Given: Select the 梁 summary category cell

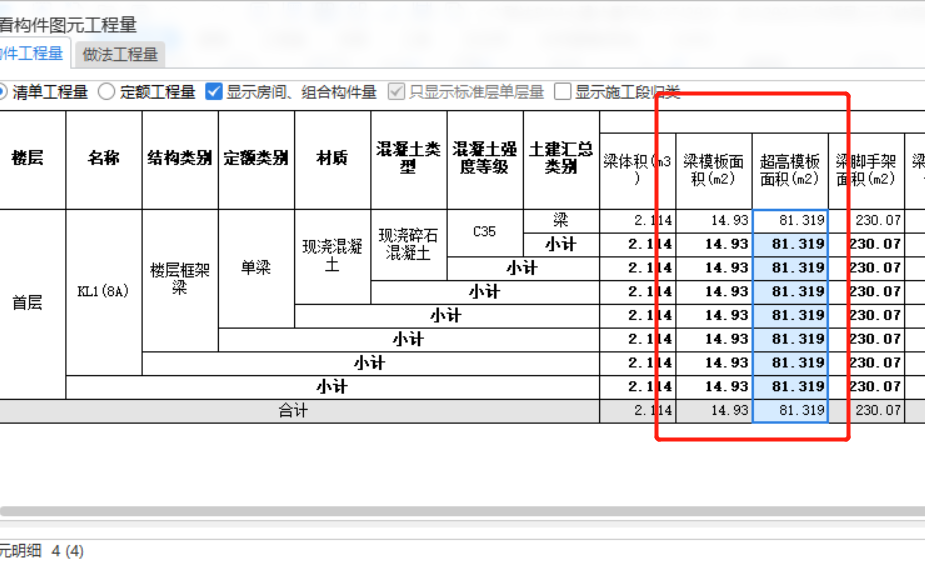Looking at the screenshot, I should (x=561, y=221).
